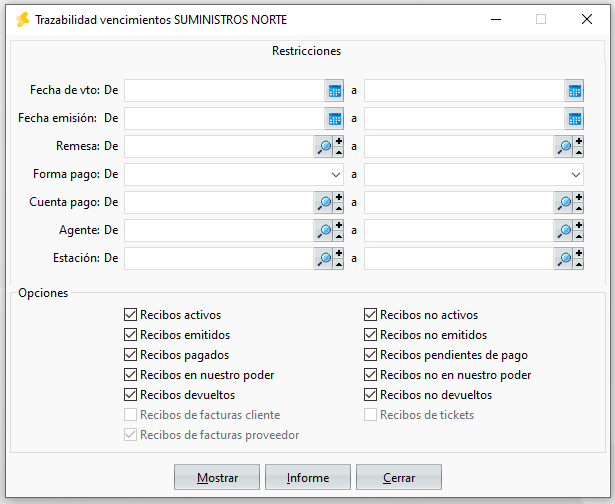Close dialog with Cerrar button
This screenshot has width=615, height=504.
coord(399,477)
